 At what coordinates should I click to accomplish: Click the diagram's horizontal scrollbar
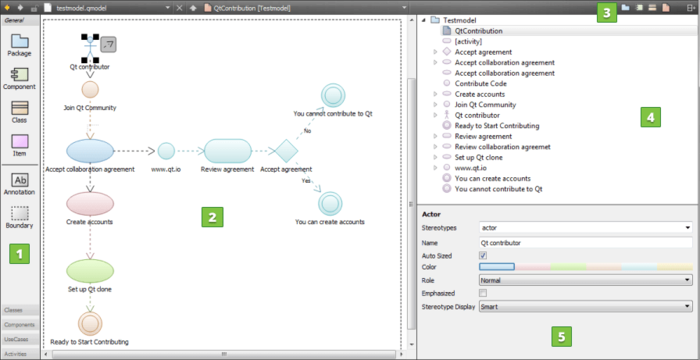click(224, 355)
